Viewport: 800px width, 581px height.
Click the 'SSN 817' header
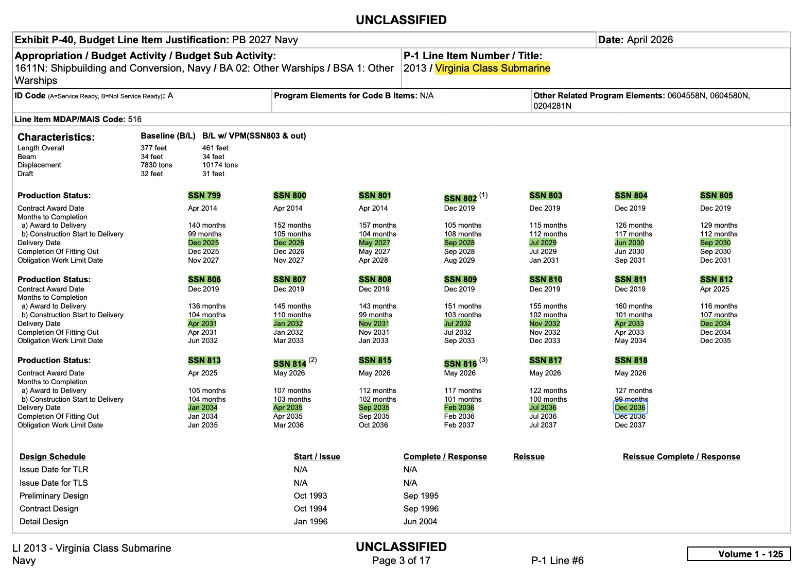click(545, 360)
